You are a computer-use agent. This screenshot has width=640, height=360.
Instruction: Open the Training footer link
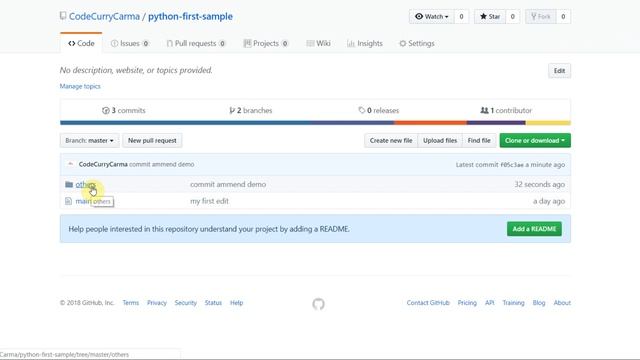(x=513, y=303)
